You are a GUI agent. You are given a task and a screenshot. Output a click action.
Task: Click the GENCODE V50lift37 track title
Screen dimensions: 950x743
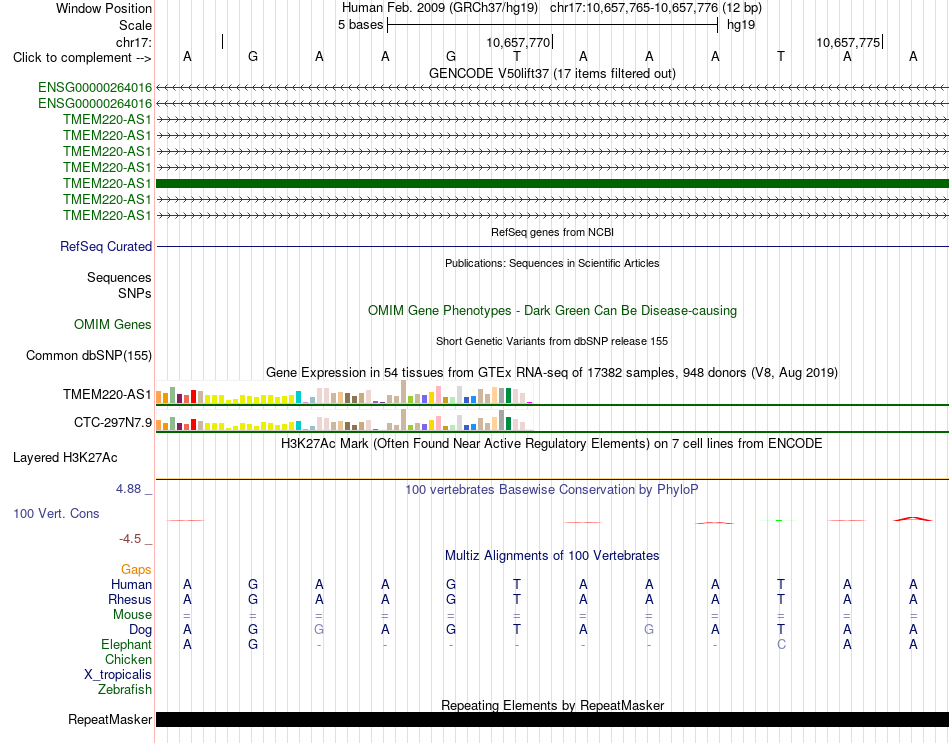click(552, 73)
